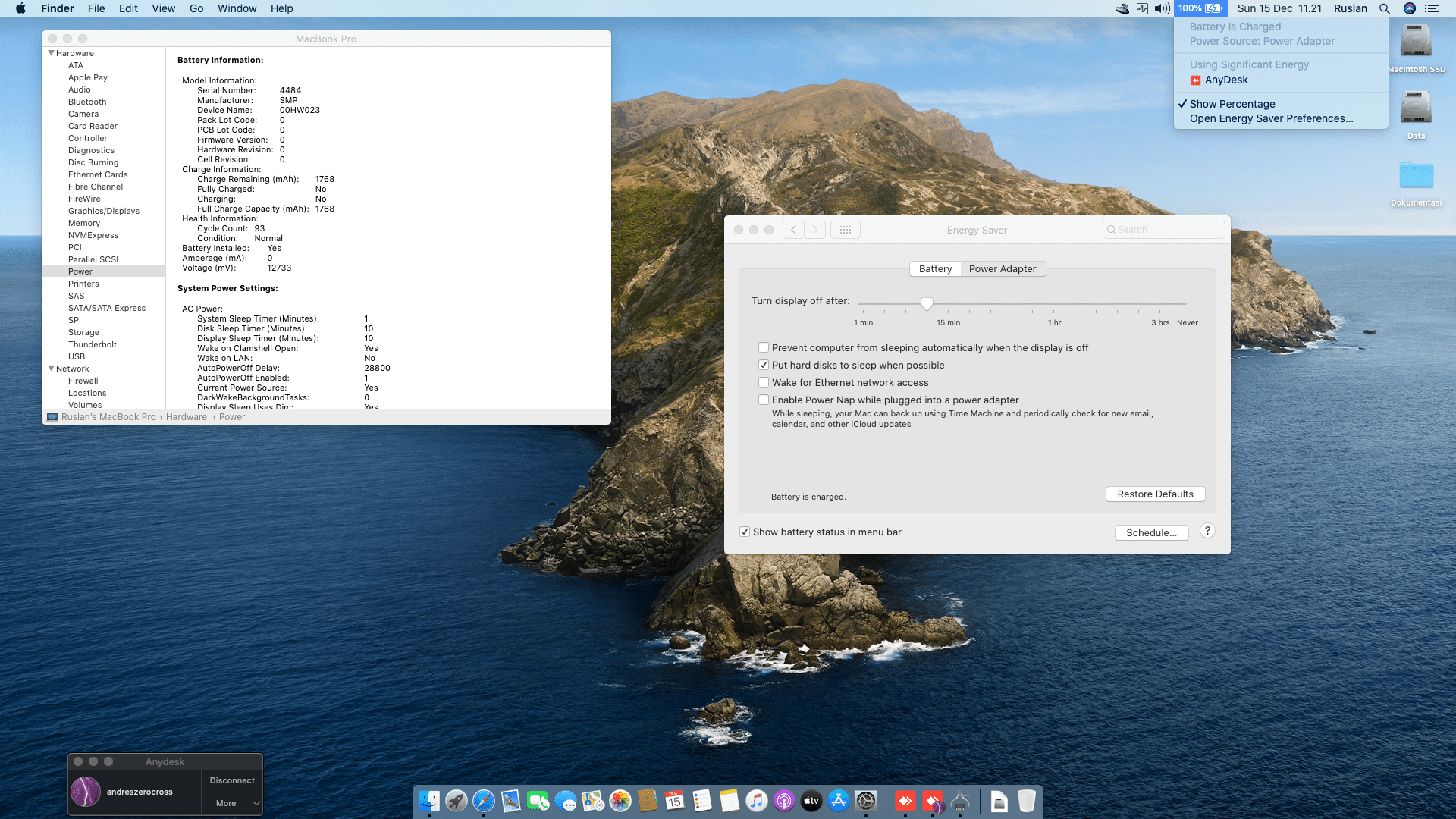Collapse the Network tree section
Image resolution: width=1456 pixels, height=819 pixels.
click(x=51, y=369)
